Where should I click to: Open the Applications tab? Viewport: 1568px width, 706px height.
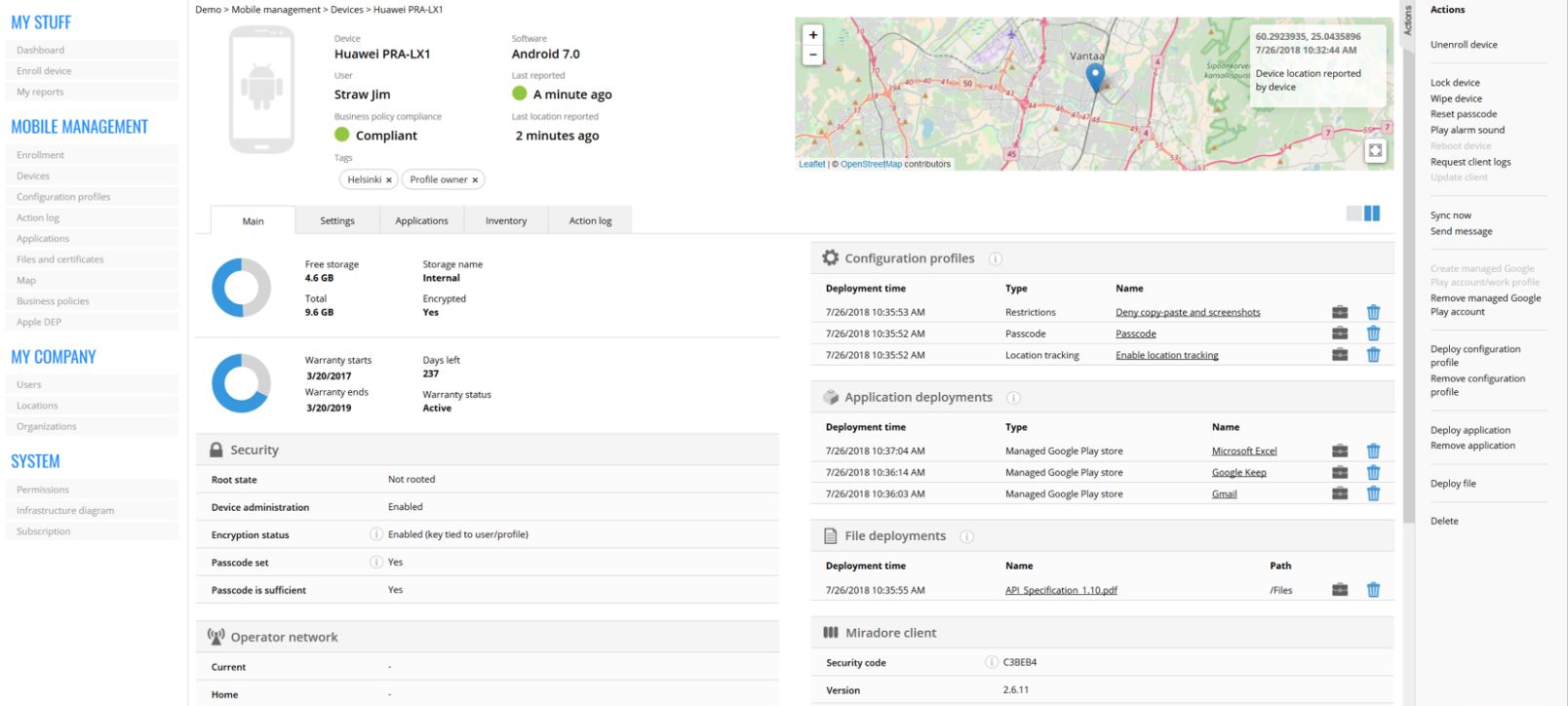[x=421, y=220]
